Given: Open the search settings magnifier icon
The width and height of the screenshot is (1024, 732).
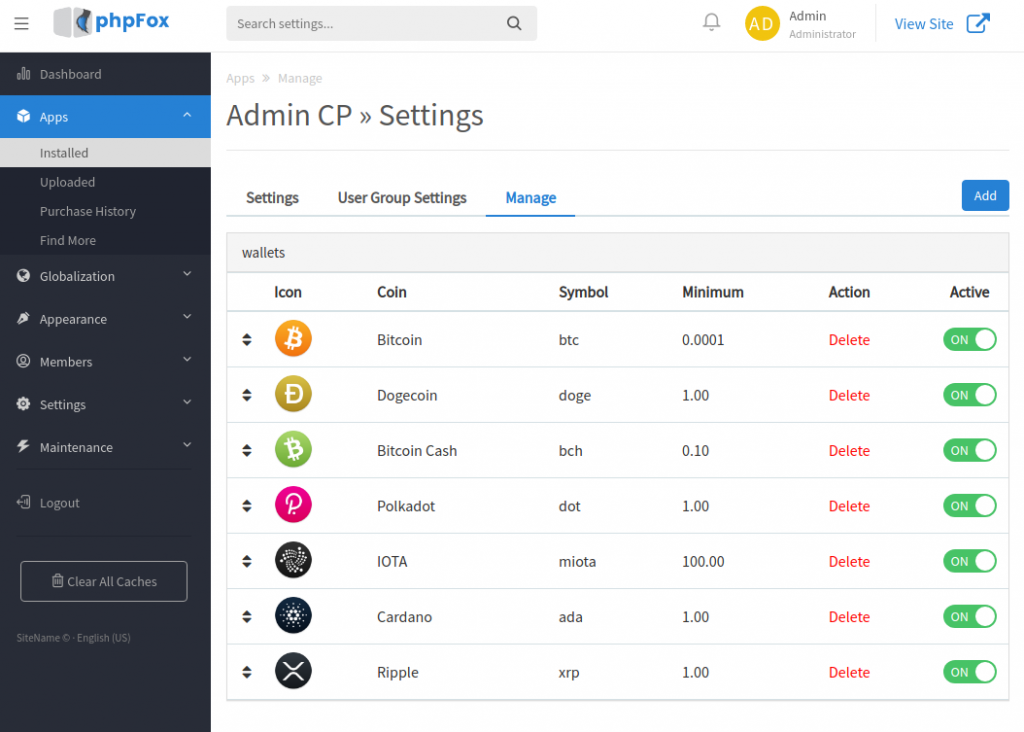Looking at the screenshot, I should pos(514,23).
